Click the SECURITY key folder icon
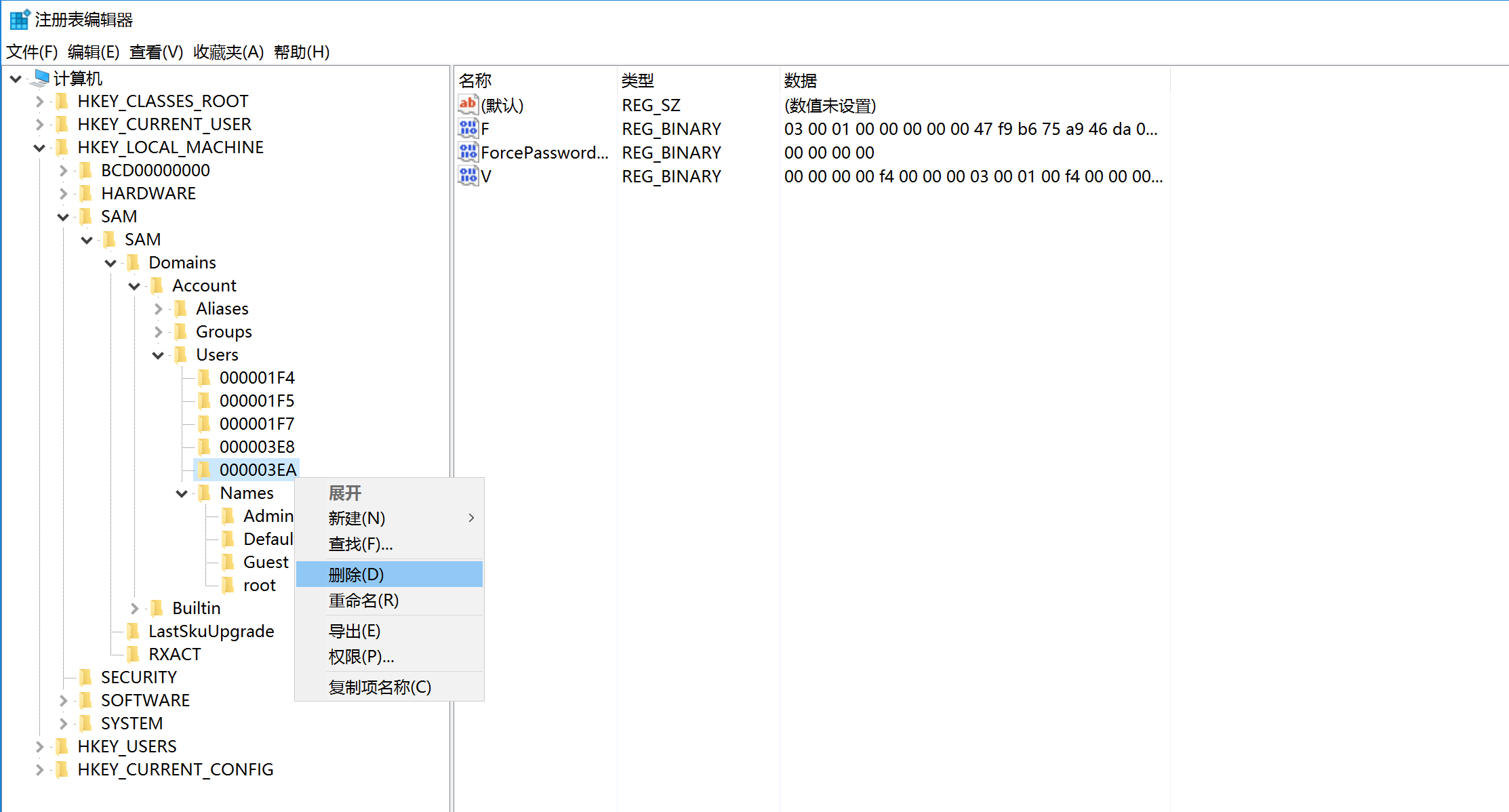Screen dimensions: 1509x812 tap(86, 676)
